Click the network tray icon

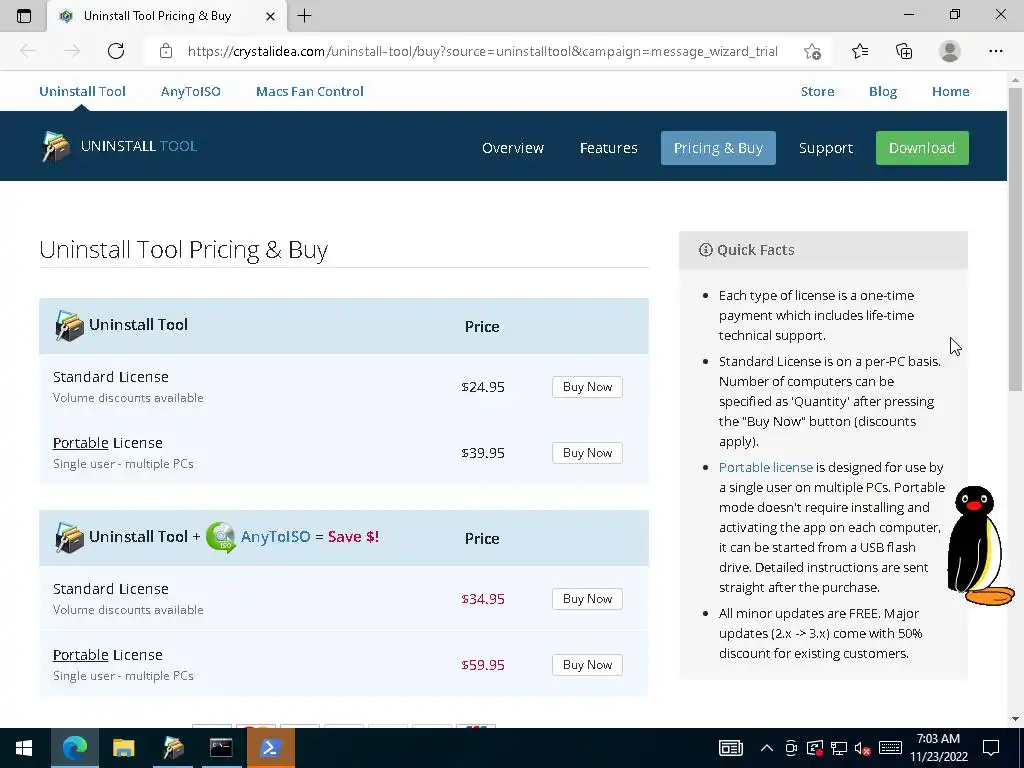click(839, 748)
